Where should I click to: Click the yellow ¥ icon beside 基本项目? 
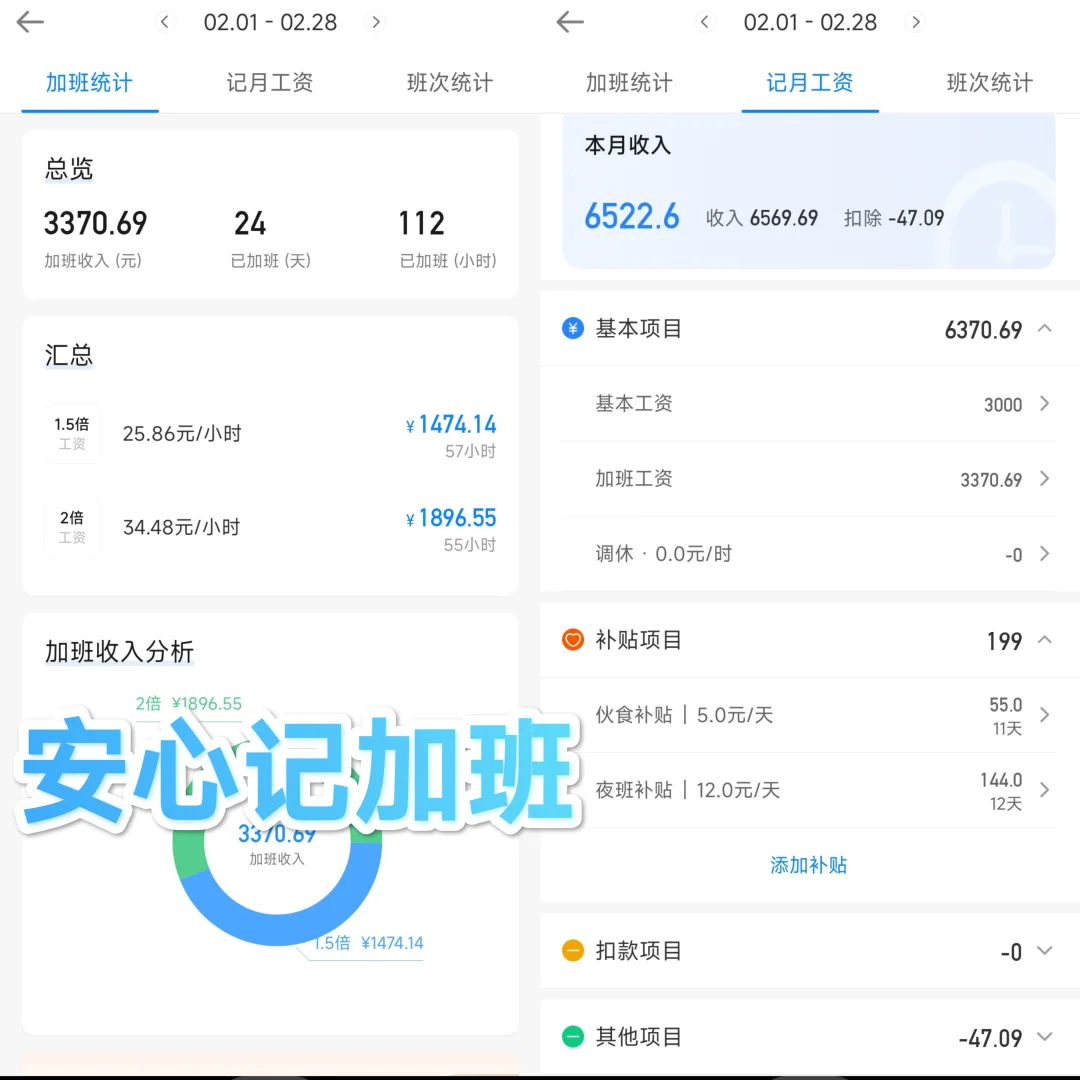tap(572, 330)
